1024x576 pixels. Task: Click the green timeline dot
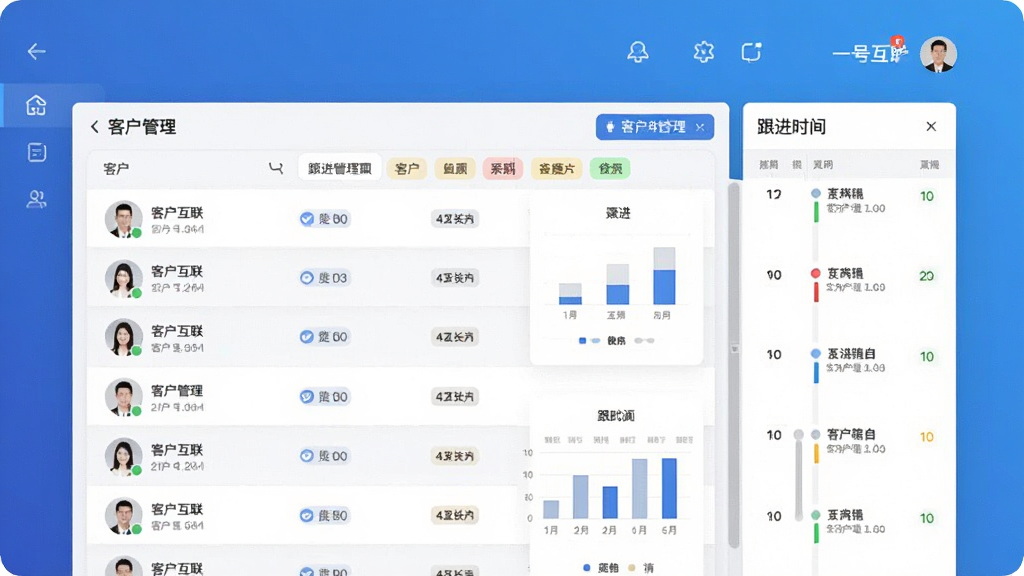[x=816, y=515]
